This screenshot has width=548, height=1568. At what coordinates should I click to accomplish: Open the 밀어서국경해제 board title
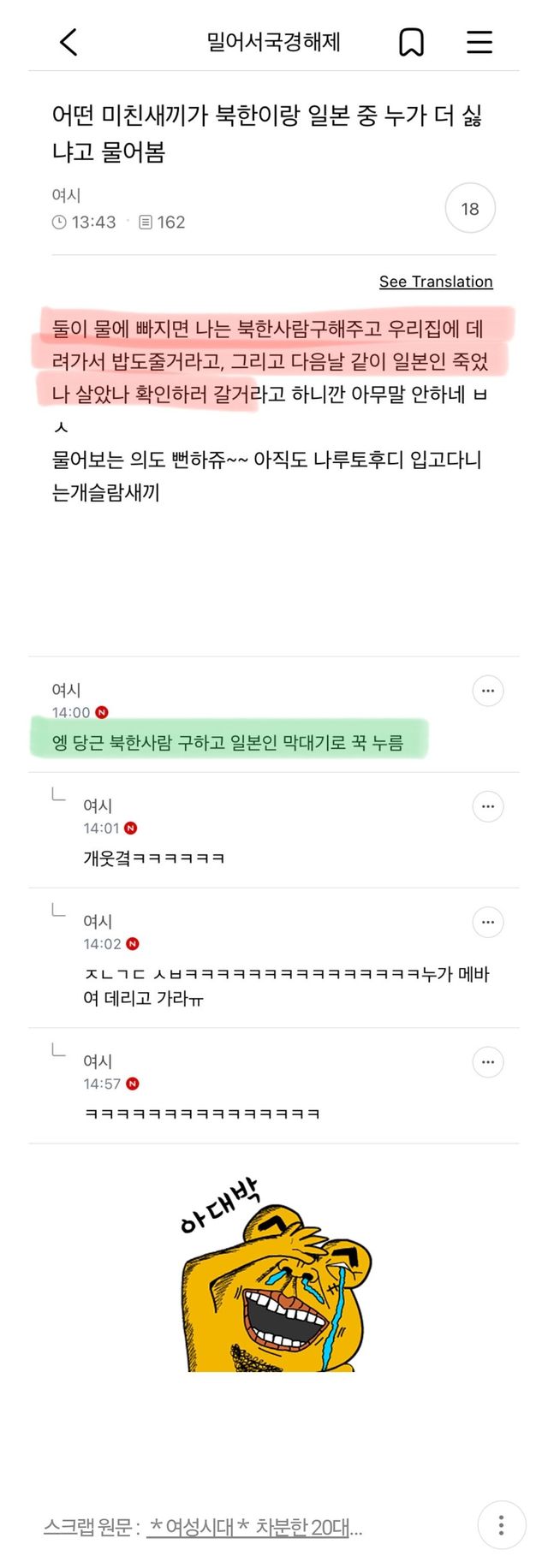274,42
